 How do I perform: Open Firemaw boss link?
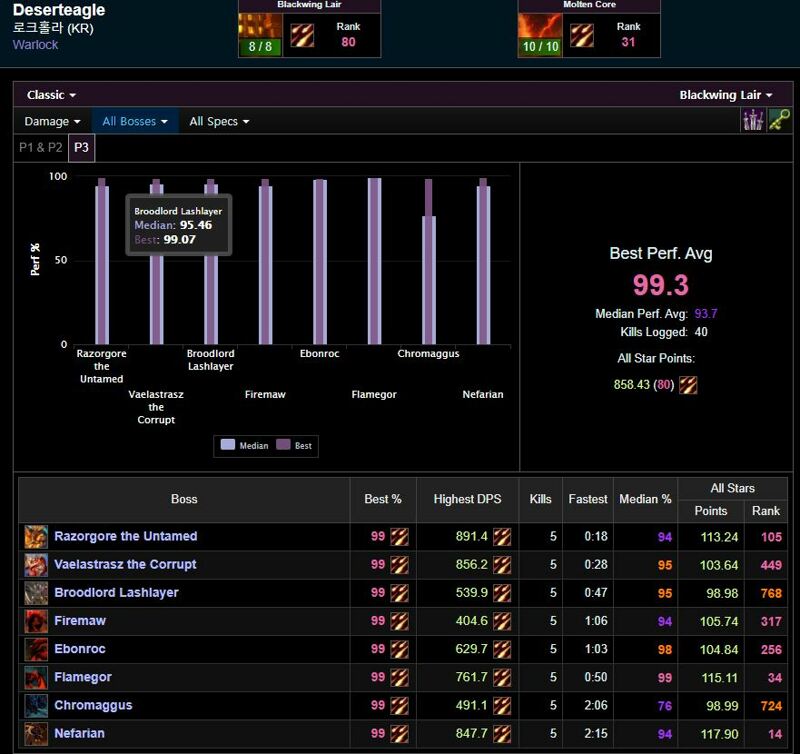point(80,621)
